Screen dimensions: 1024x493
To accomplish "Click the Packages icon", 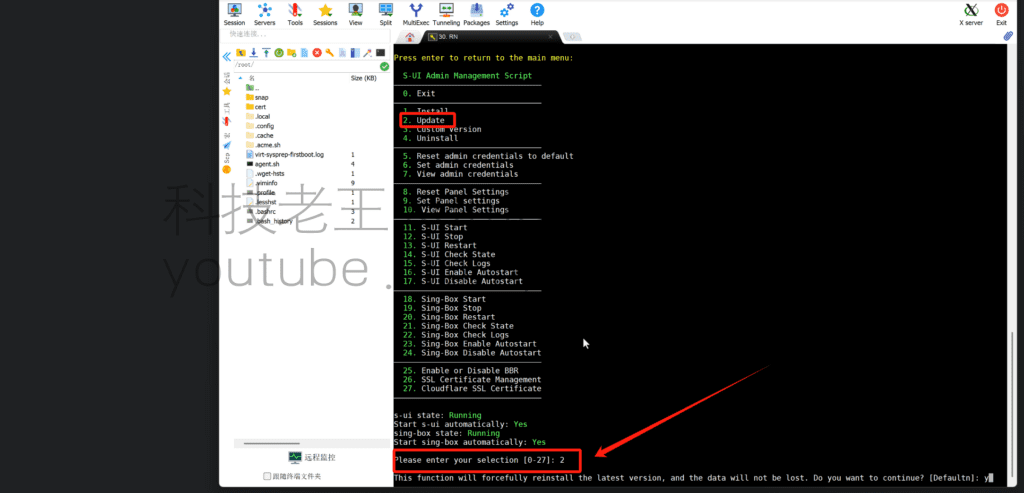I will (x=476, y=13).
